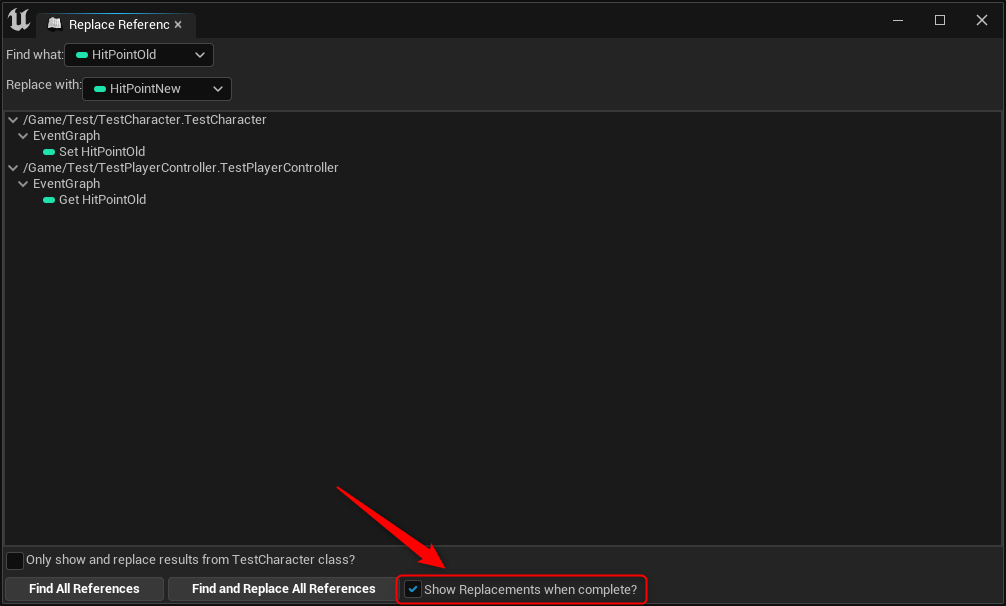Image resolution: width=1006 pixels, height=606 pixels.
Task: Click the Unreal Engine logo icon
Action: pos(19,20)
